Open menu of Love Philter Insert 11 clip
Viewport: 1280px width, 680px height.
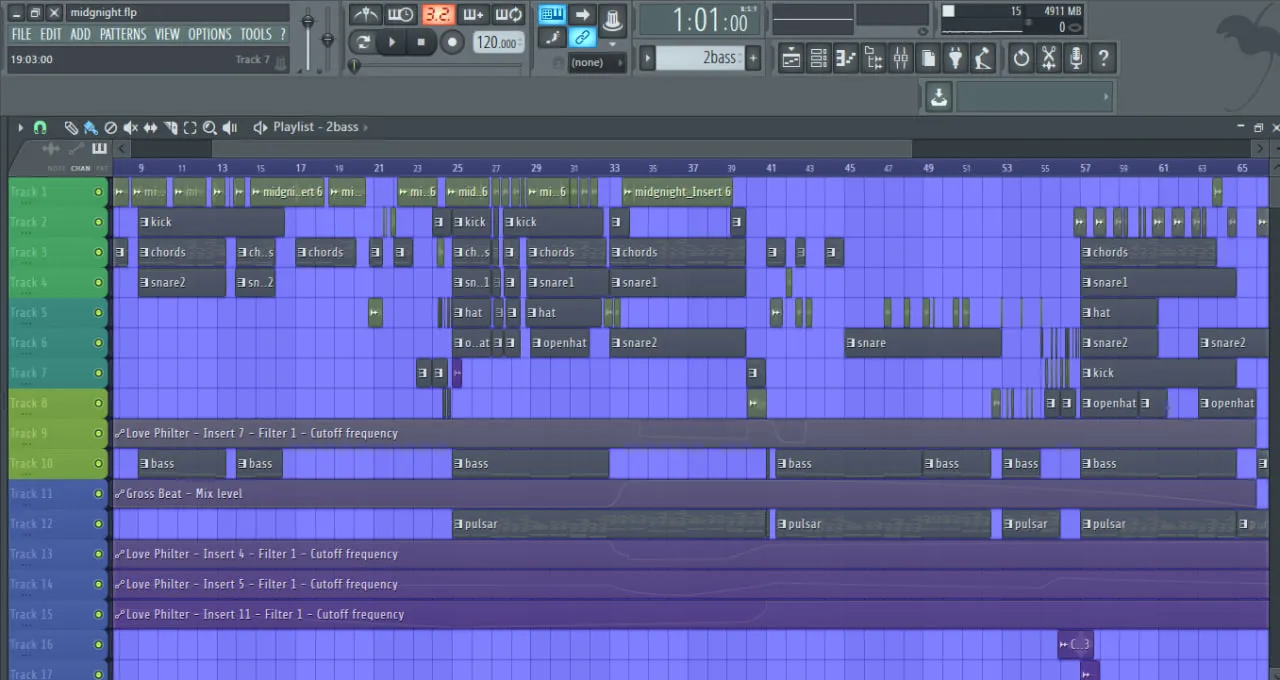pyautogui.click(x=120, y=614)
